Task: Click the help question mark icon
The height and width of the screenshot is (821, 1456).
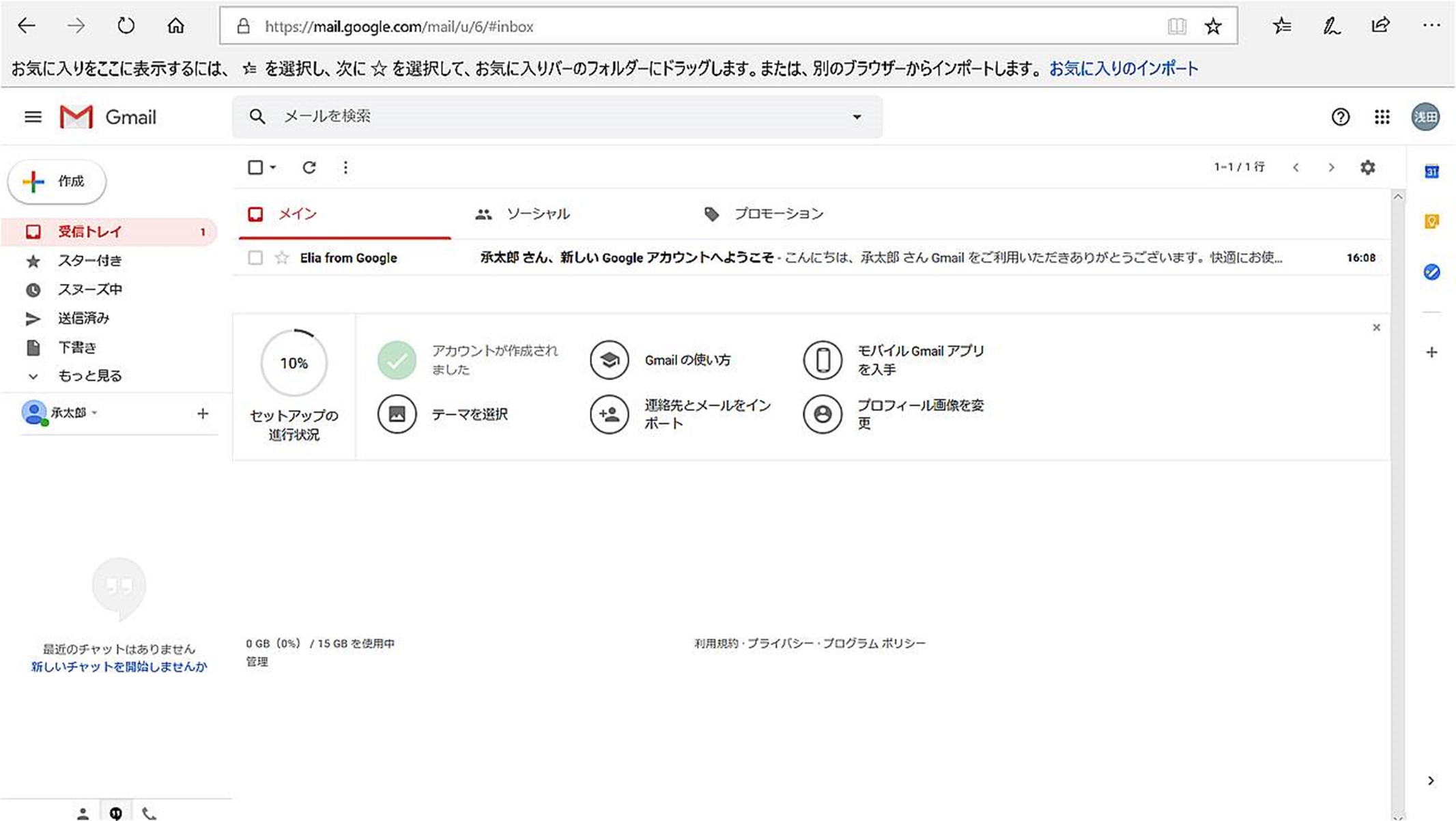Action: coord(1340,117)
